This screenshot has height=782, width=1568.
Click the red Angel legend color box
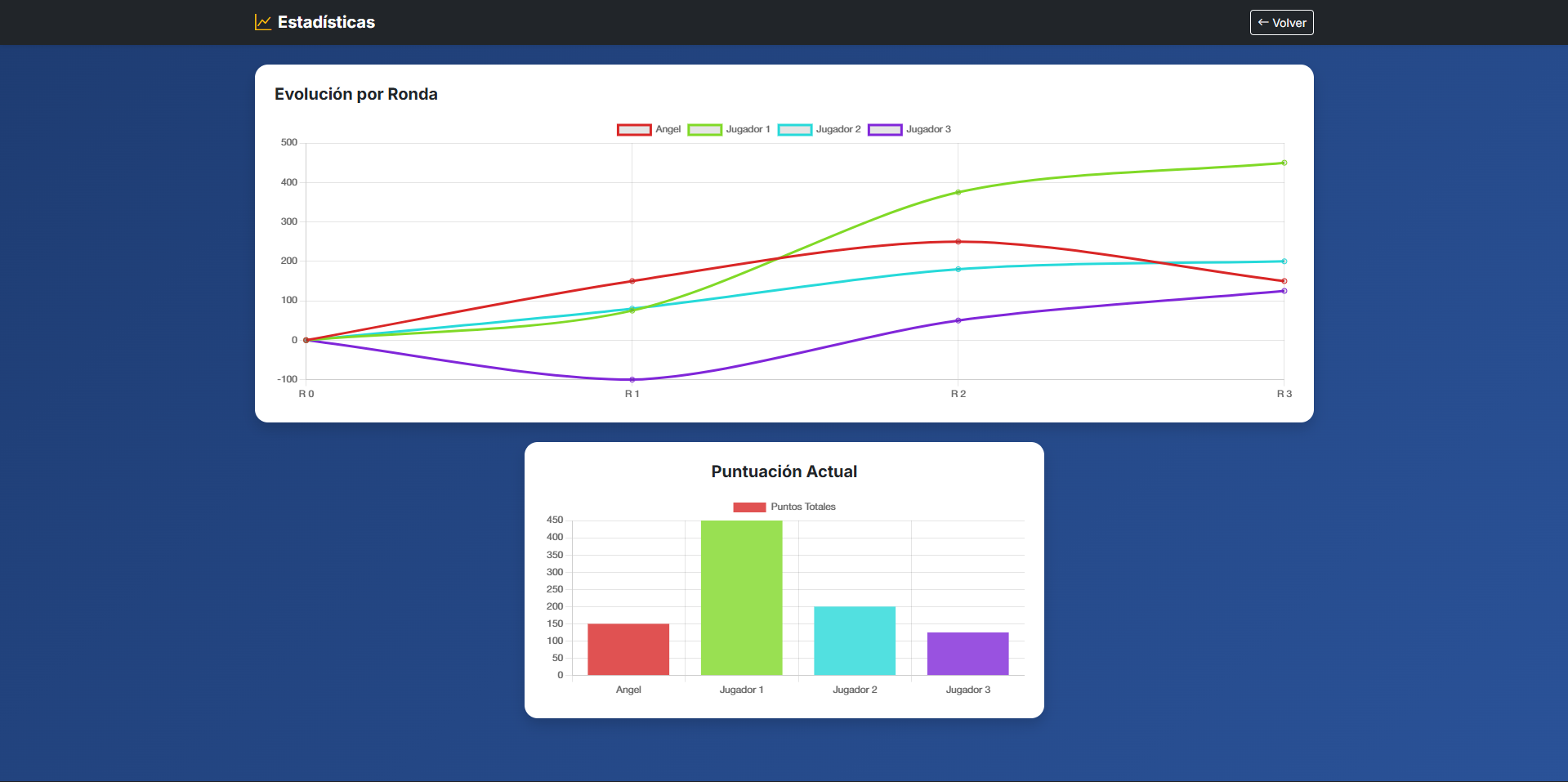click(634, 129)
